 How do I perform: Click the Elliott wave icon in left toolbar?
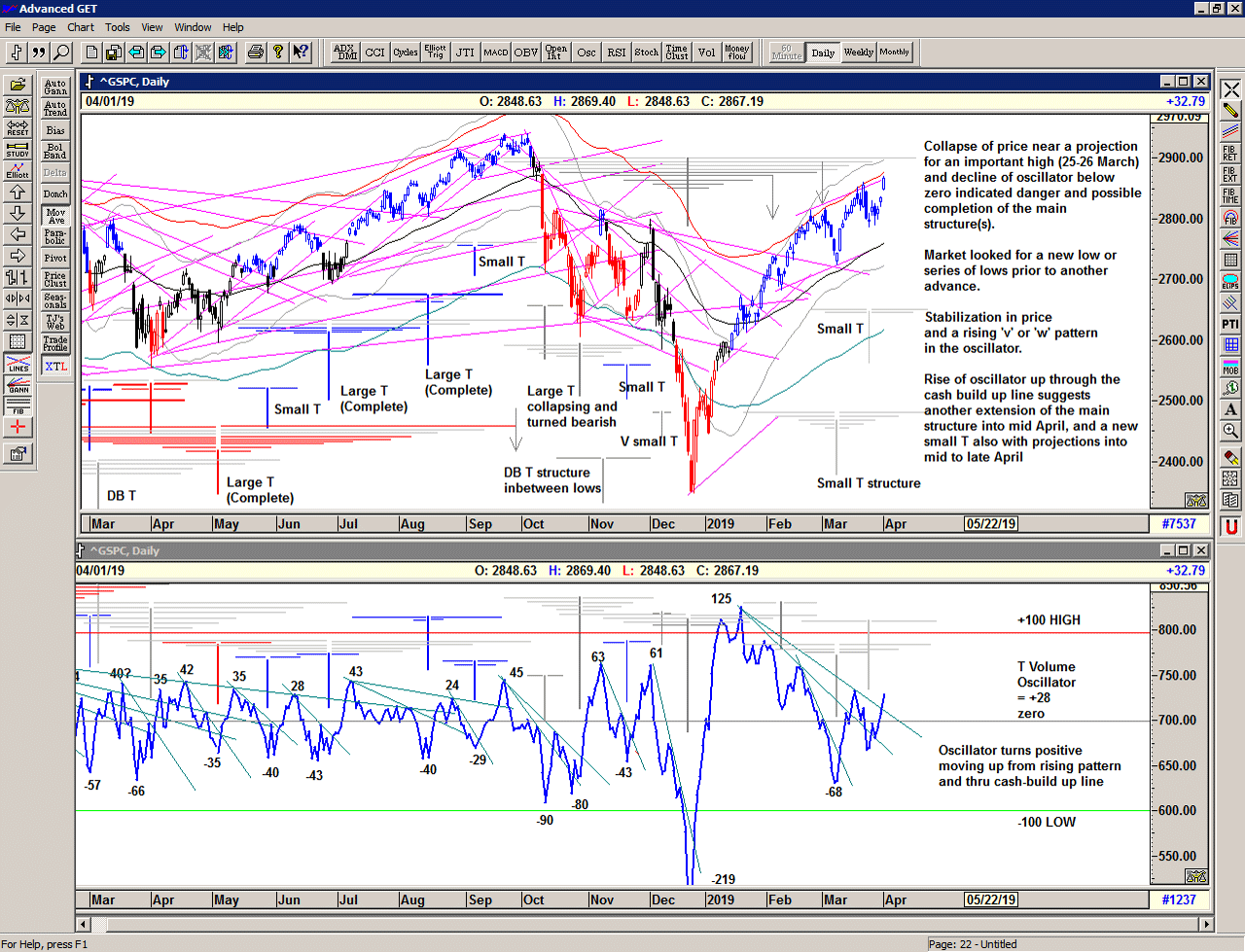coord(18,170)
